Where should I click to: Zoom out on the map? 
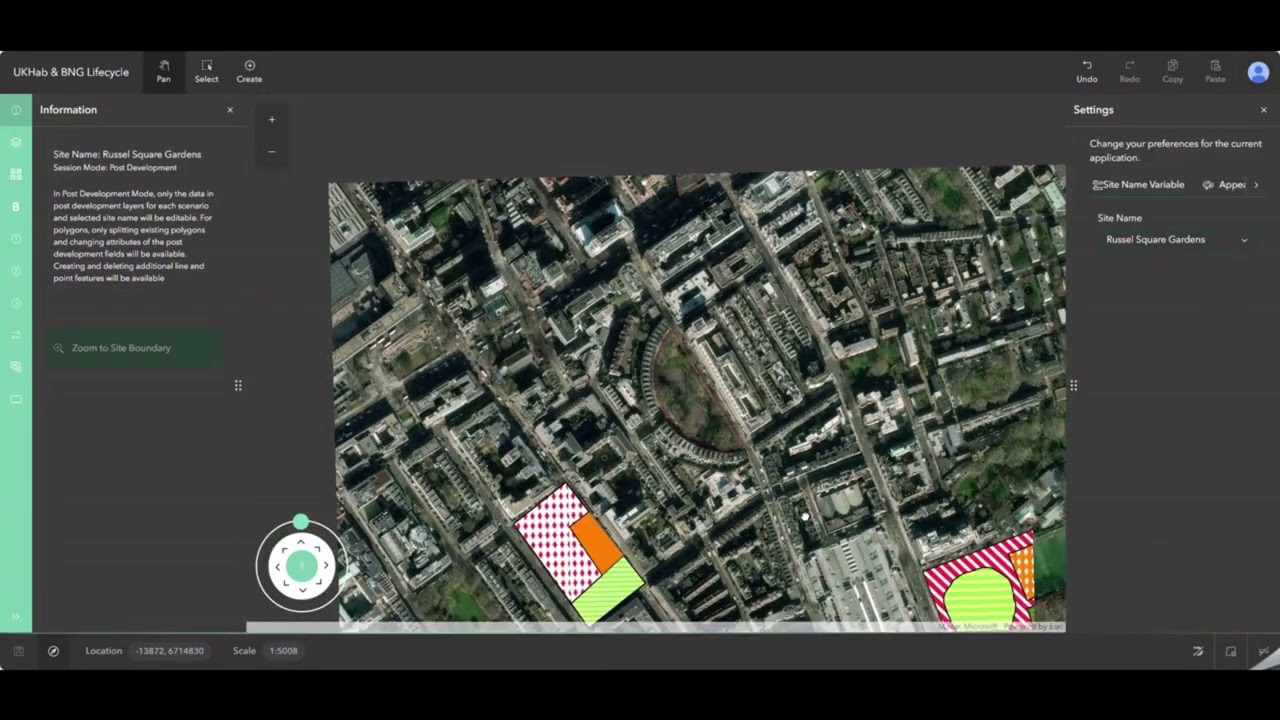click(272, 152)
